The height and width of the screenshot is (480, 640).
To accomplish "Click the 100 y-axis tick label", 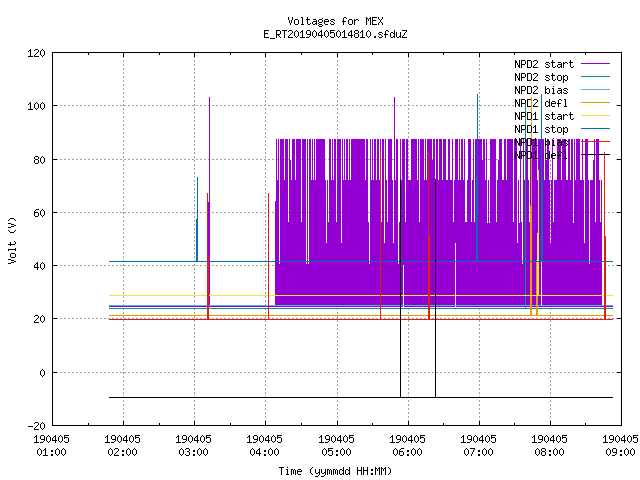I will coord(36,106).
